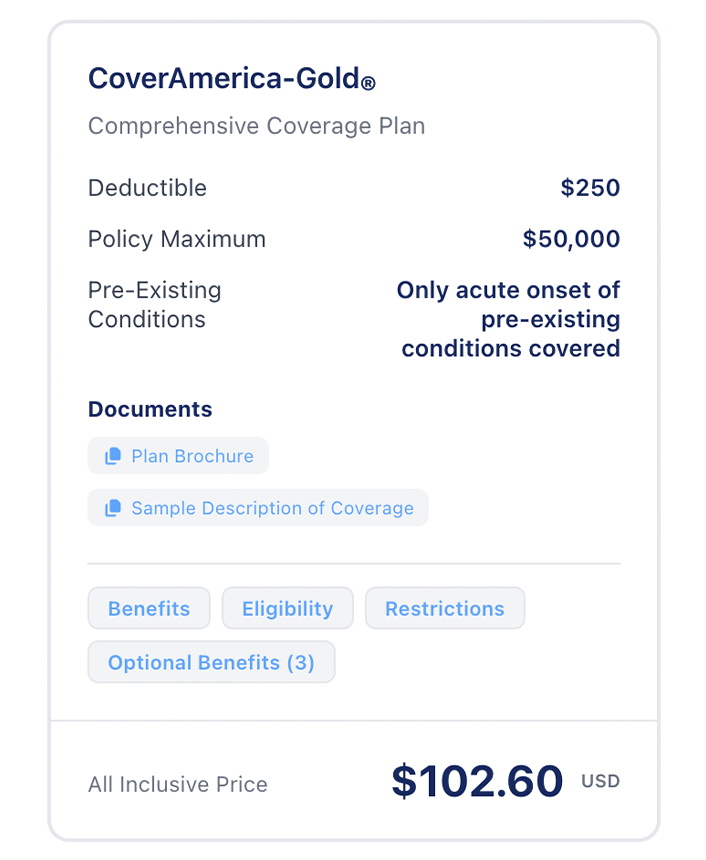Image resolution: width=706 pixels, height=860 pixels.
Task: Click the $250 deductible amount
Action: click(x=590, y=188)
